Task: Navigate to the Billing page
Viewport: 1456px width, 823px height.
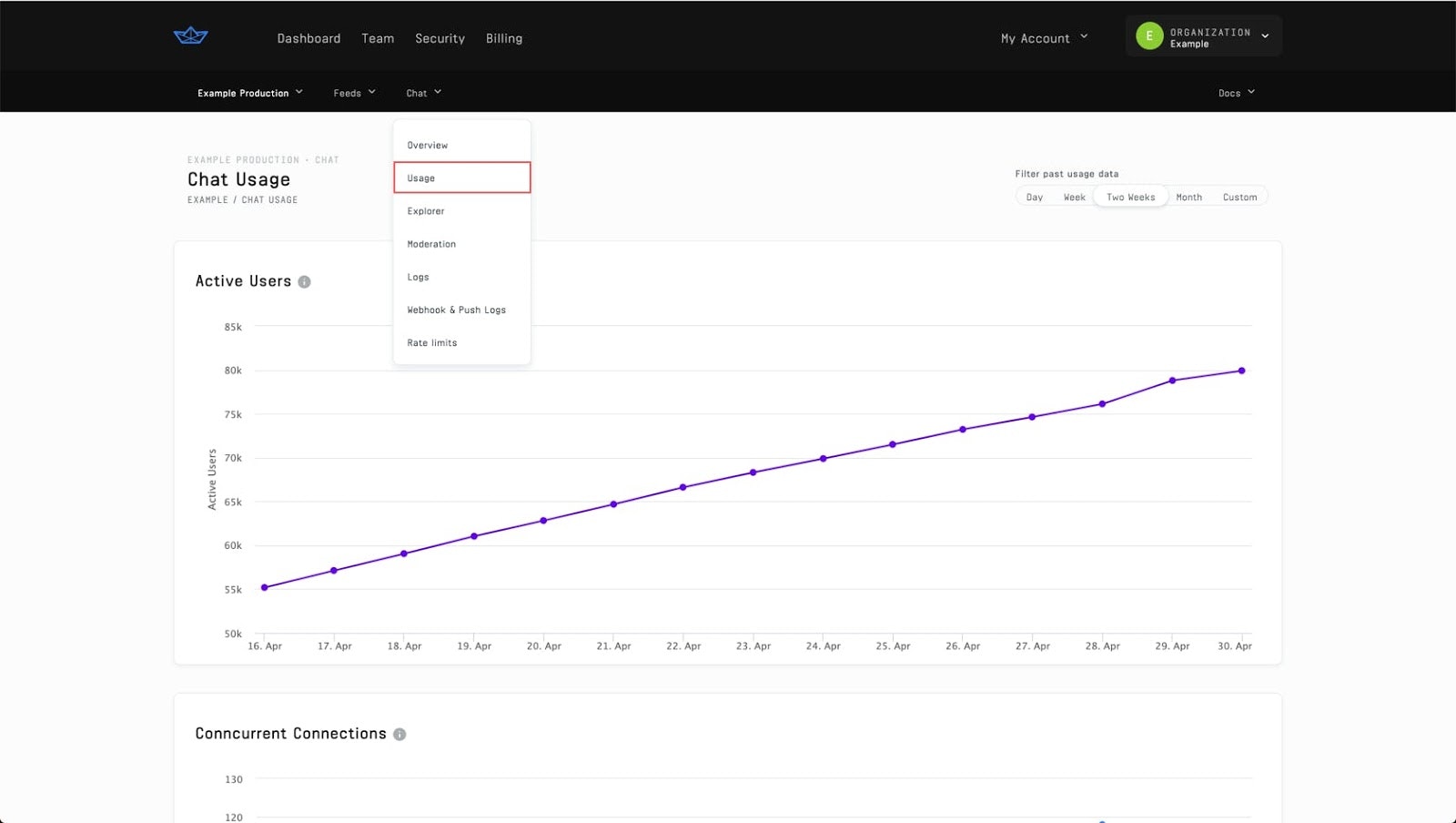Action: coord(503,38)
